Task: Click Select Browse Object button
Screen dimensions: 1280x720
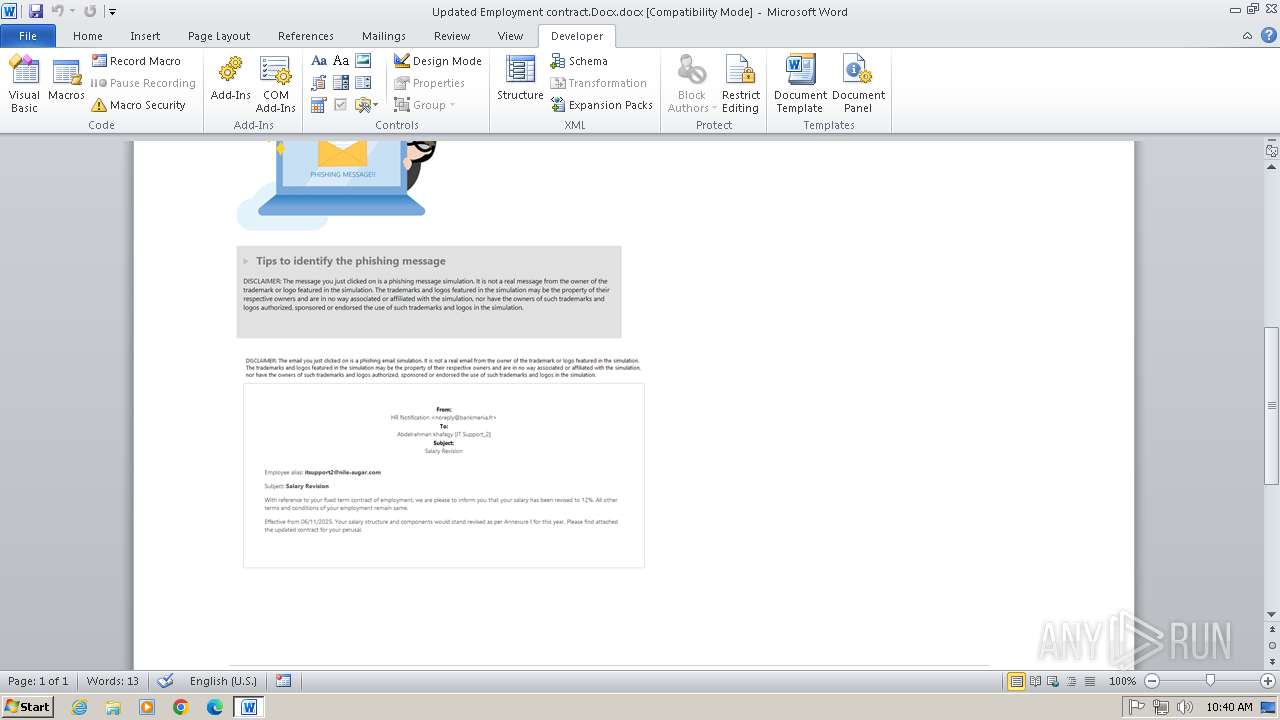Action: coord(1271,646)
